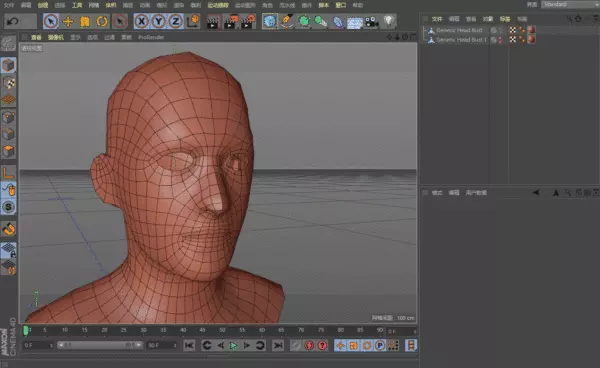This screenshot has width=600, height=368.
Task: Open the Standard layout dropdown
Action: click(x=570, y=5)
